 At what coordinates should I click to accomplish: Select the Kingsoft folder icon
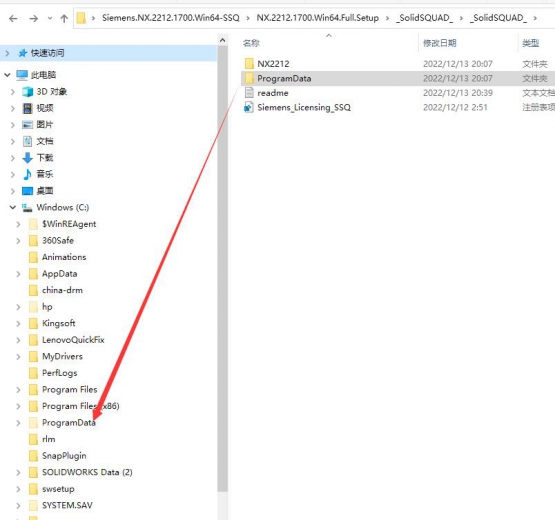click(33, 323)
